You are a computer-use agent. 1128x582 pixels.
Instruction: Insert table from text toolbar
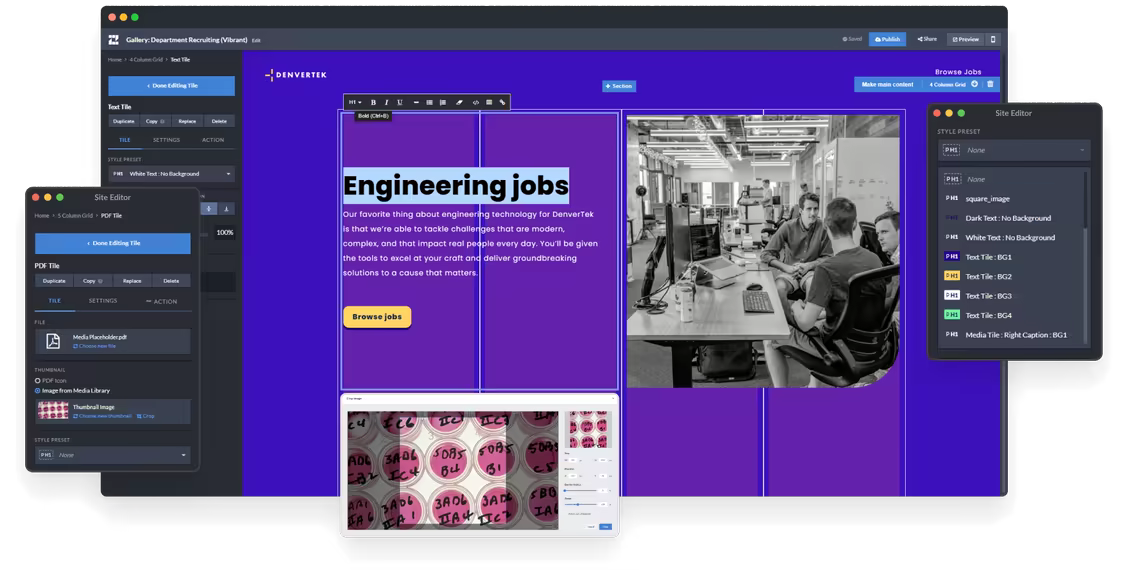(489, 102)
